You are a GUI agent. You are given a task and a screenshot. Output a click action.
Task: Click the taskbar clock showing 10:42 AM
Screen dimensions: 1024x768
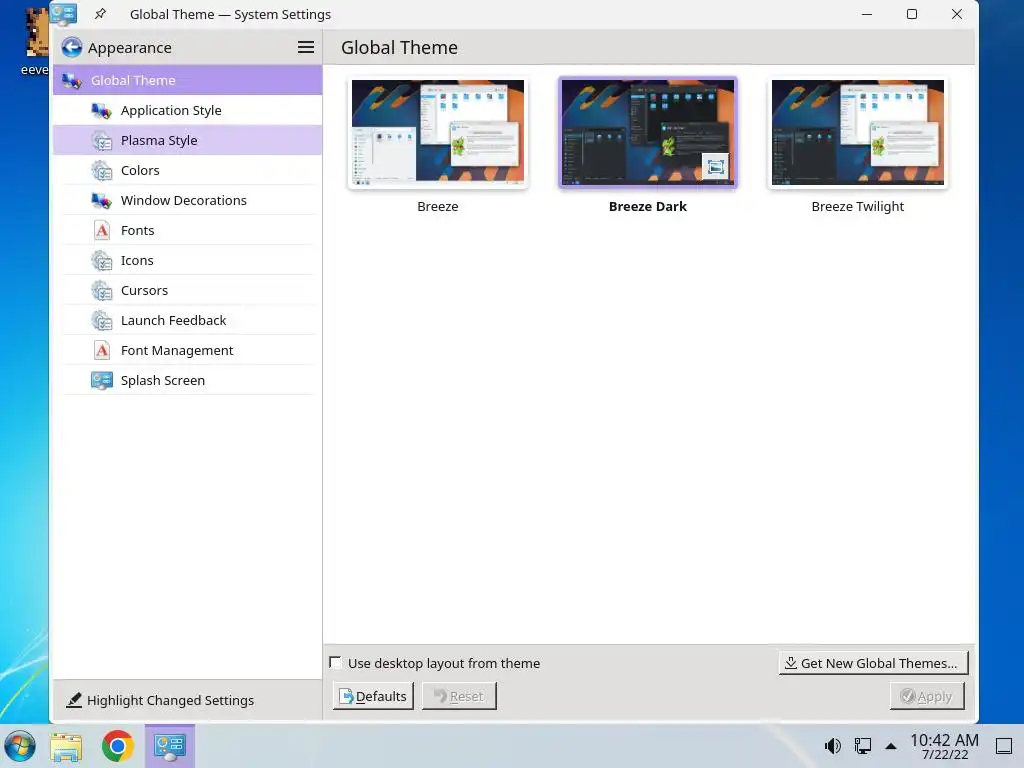tap(944, 746)
